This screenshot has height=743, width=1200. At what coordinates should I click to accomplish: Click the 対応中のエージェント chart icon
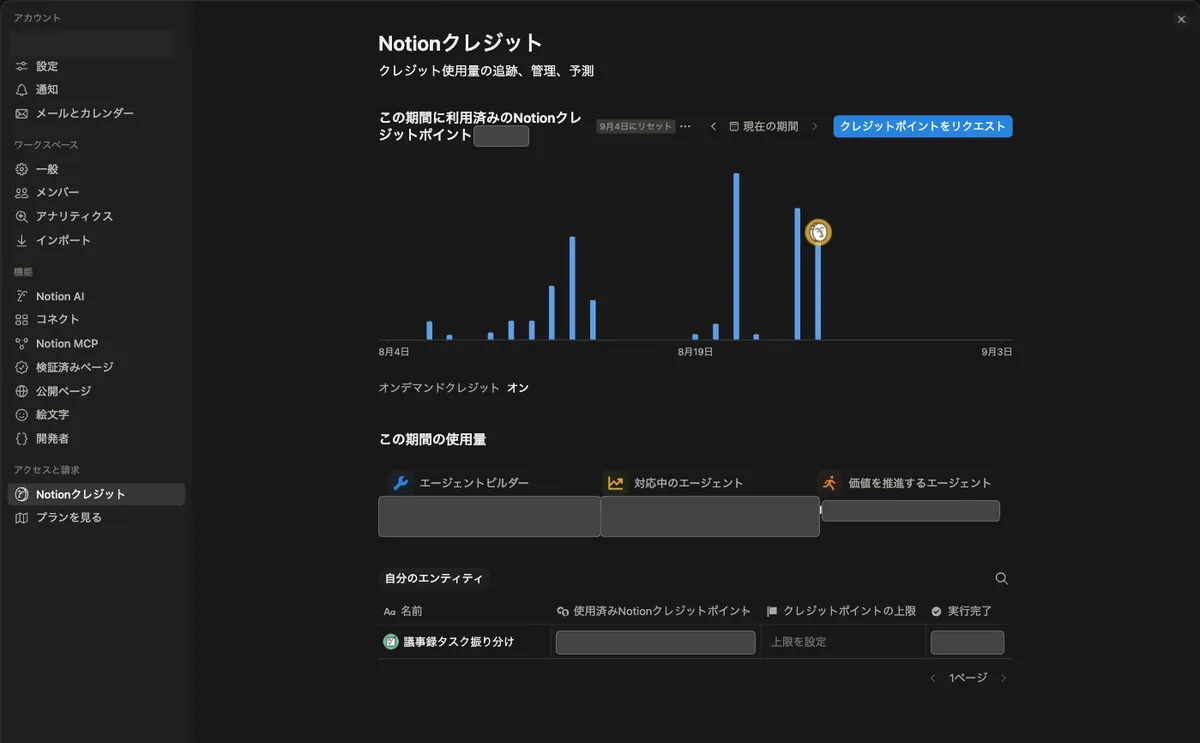click(615, 483)
